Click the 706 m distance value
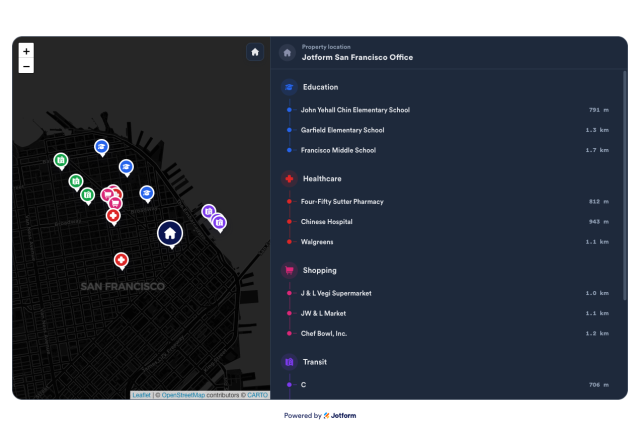 click(x=599, y=385)
